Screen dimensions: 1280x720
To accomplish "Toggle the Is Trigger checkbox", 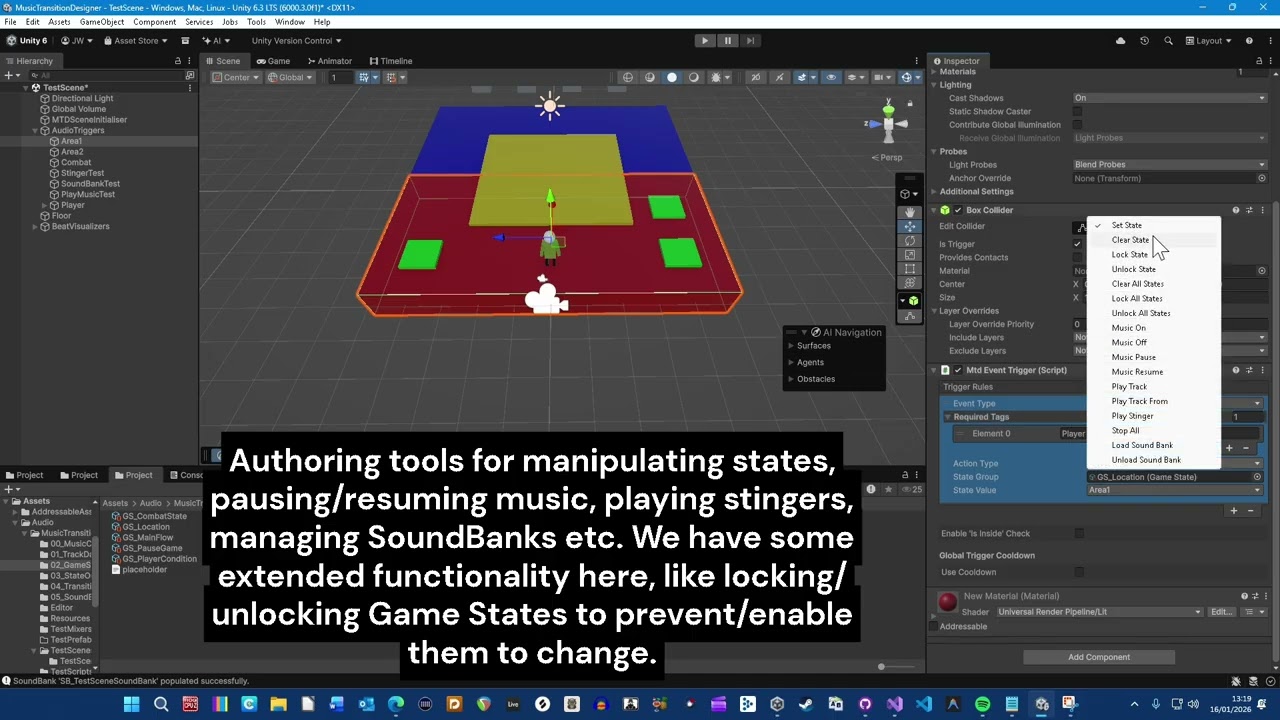I will 1078,244.
